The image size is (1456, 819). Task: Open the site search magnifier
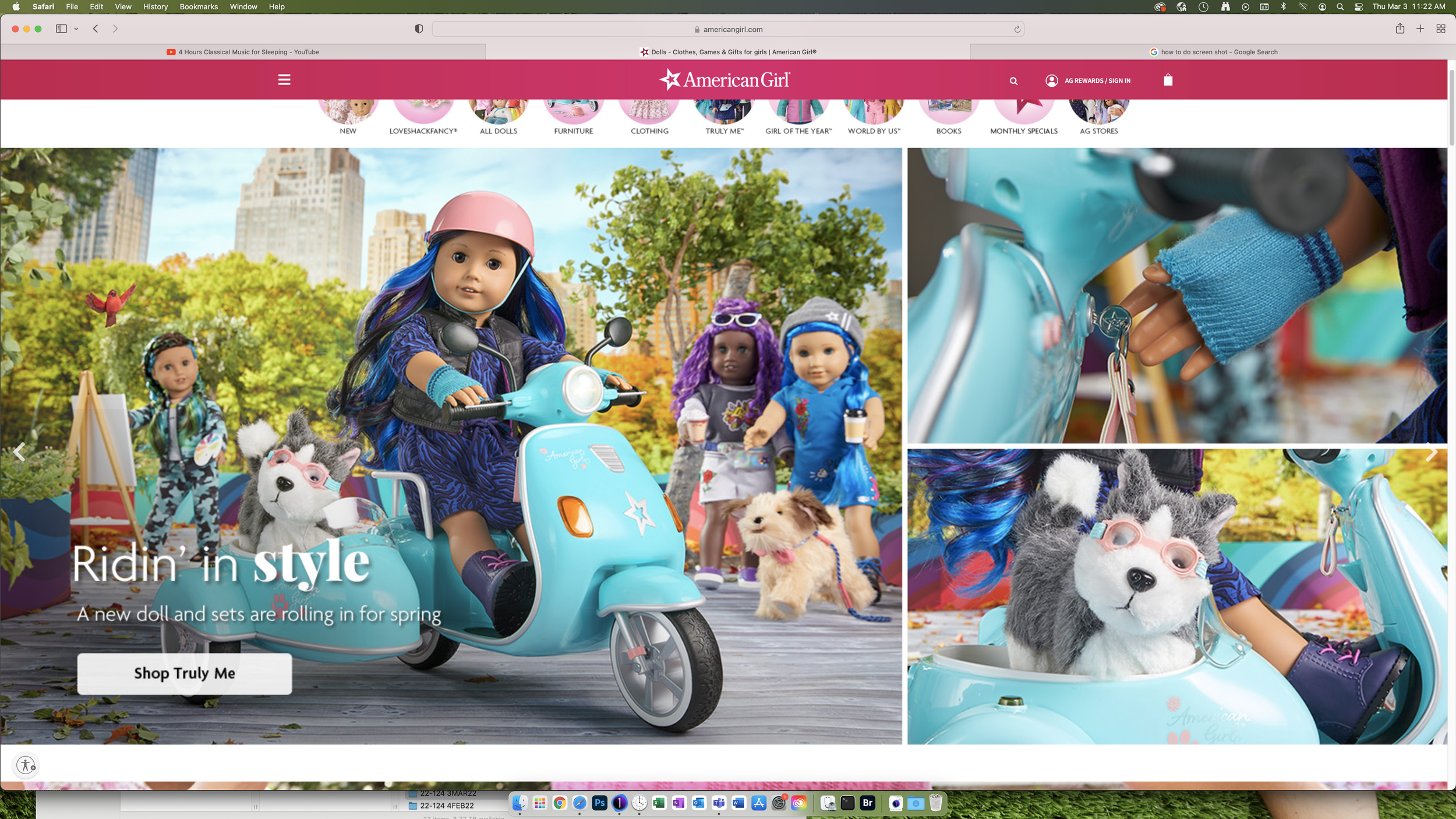point(1013,81)
